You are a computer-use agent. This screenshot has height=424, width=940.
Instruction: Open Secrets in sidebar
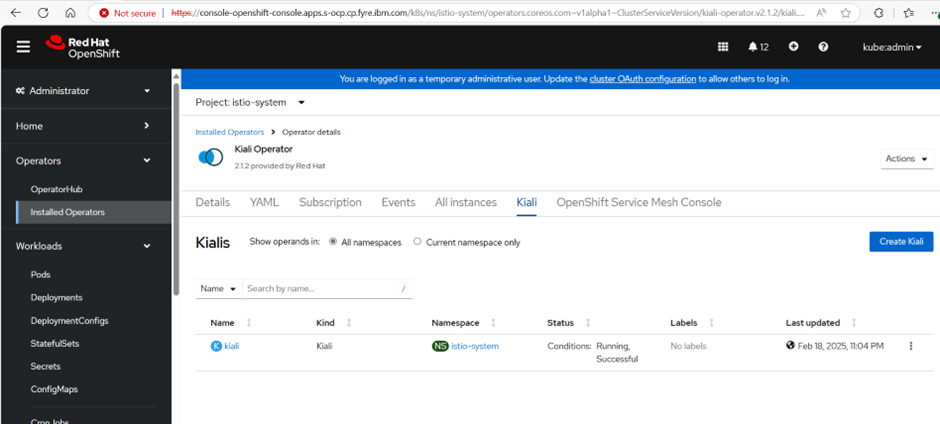[46, 366]
